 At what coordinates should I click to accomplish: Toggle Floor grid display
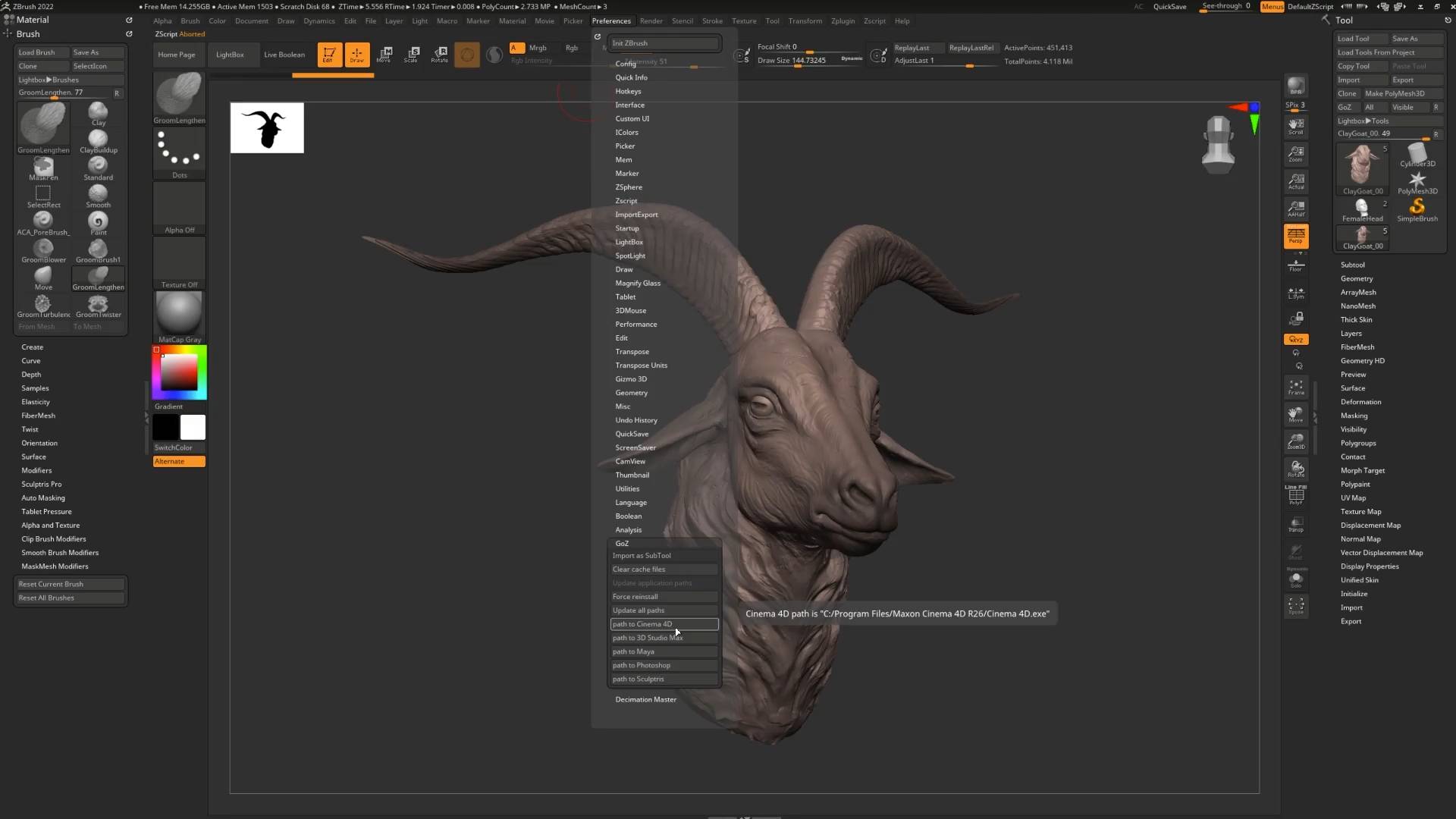point(1295,265)
